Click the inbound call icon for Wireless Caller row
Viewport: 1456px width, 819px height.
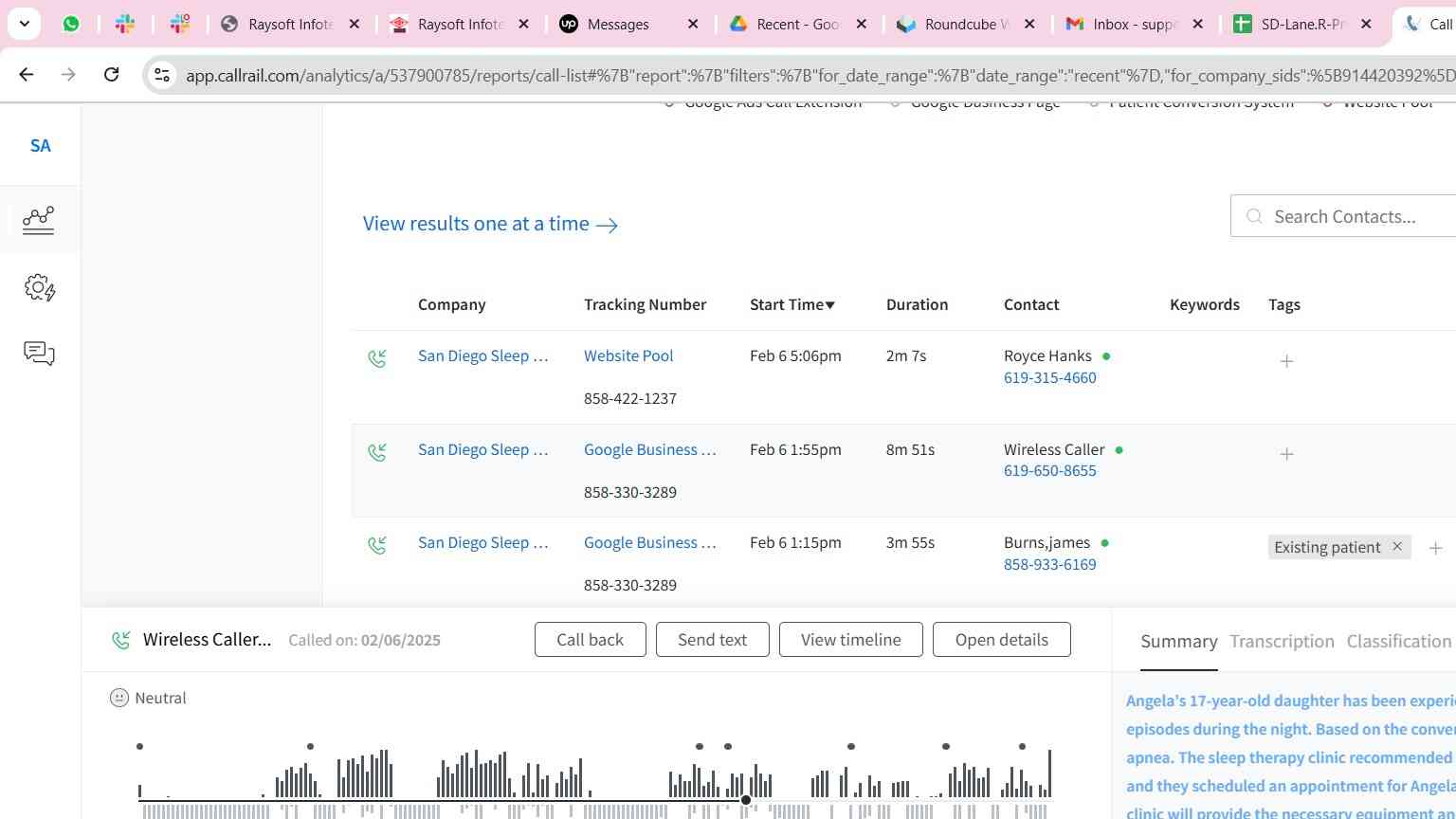pos(377,452)
